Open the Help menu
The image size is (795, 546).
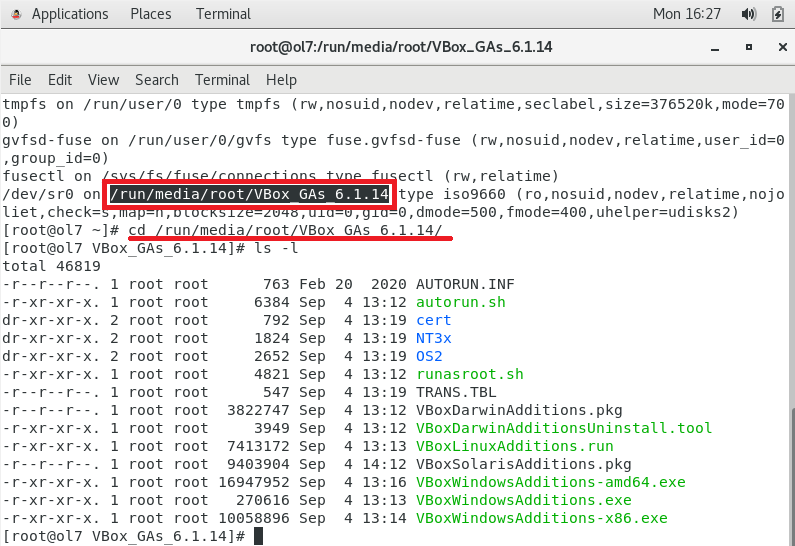(x=281, y=80)
